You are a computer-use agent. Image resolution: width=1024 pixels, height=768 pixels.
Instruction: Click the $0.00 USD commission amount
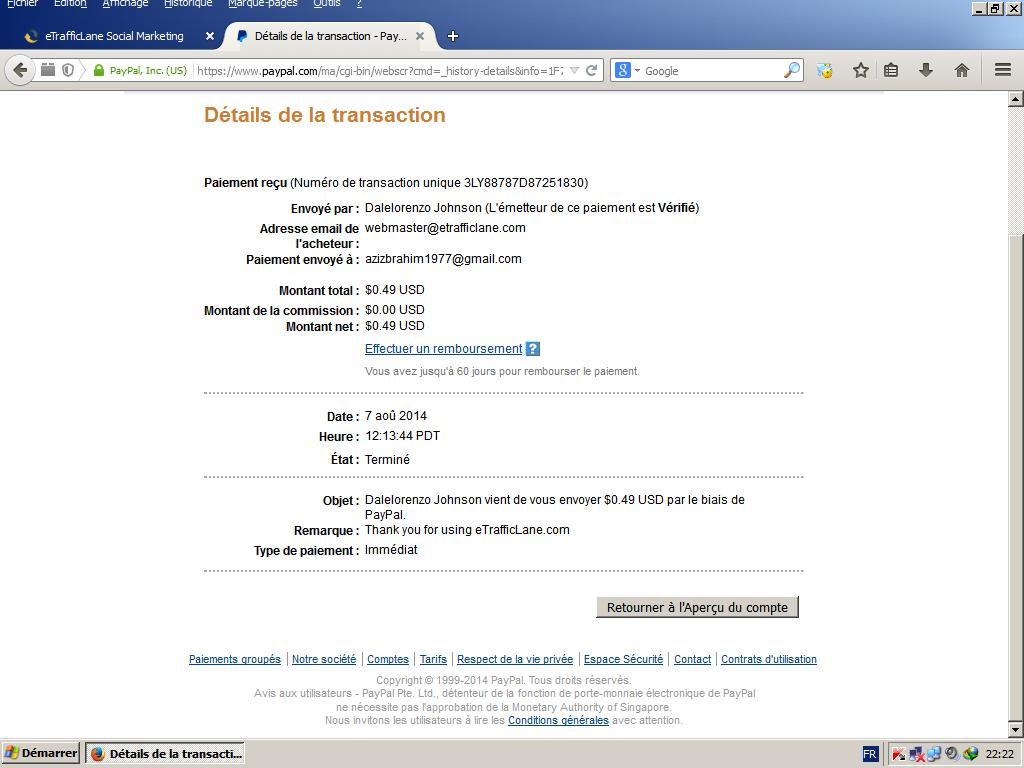394,310
